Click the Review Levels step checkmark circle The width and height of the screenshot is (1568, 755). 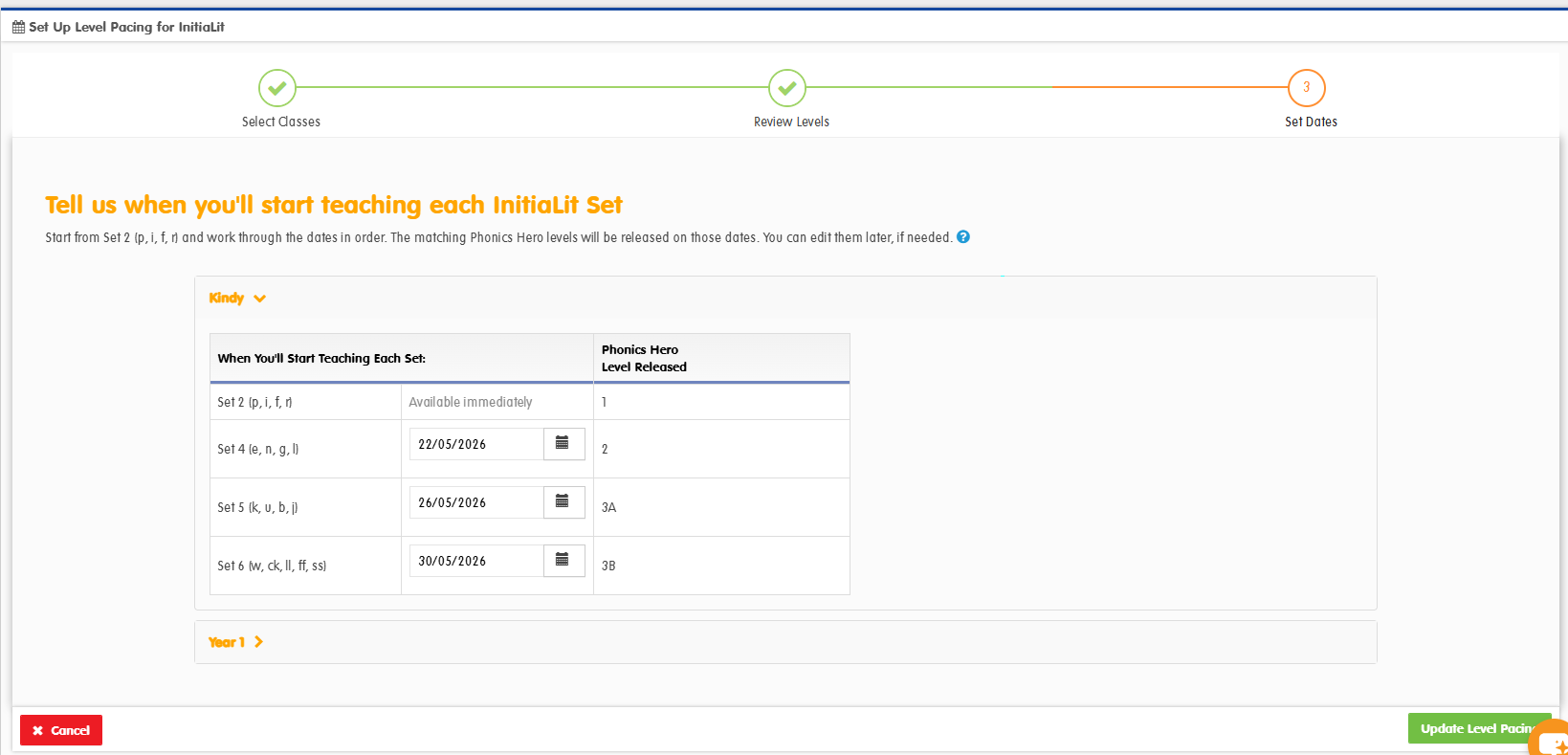[787, 88]
